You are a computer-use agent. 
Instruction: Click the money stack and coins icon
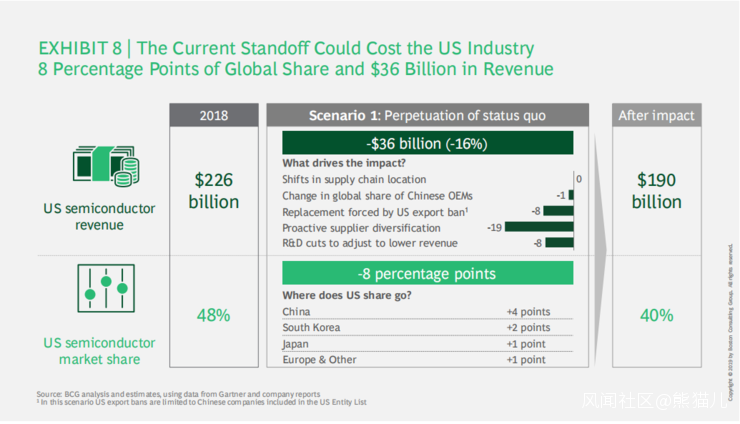105,166
